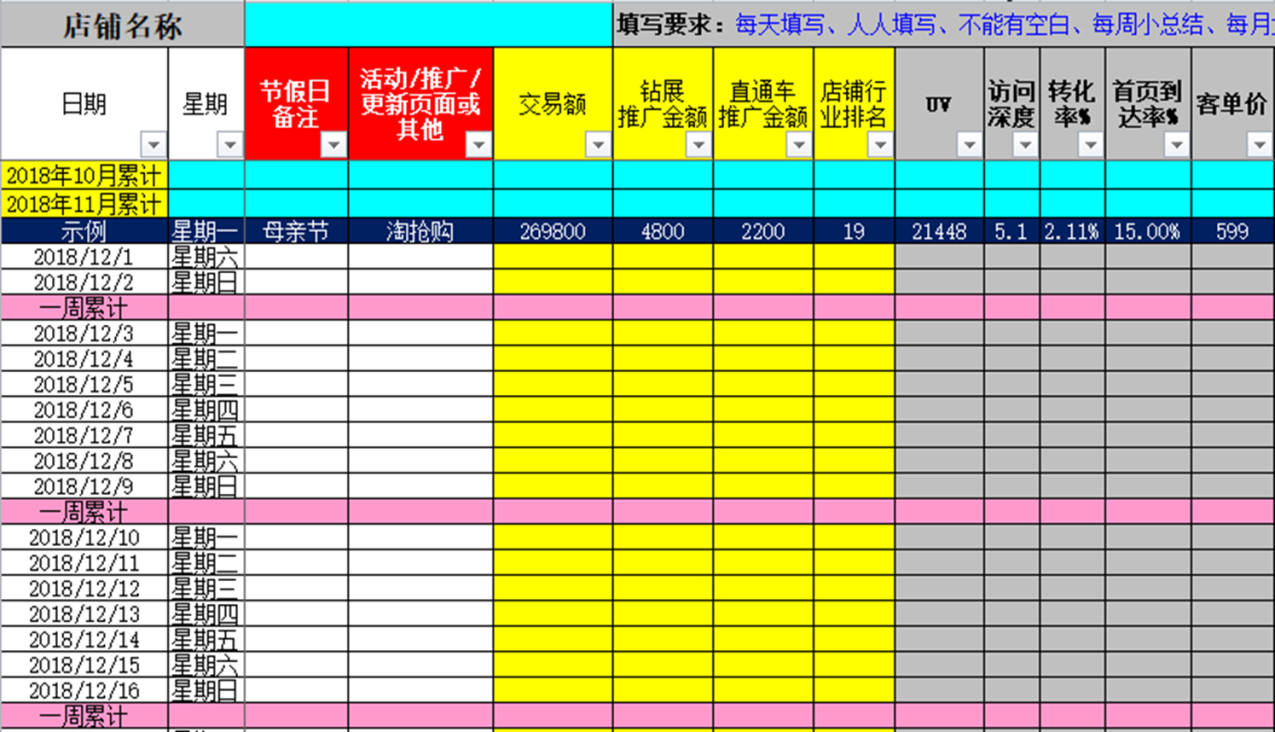Image resolution: width=1275 pixels, height=732 pixels.
Task: Click the 母亲节 example cell
Action: click(x=296, y=232)
